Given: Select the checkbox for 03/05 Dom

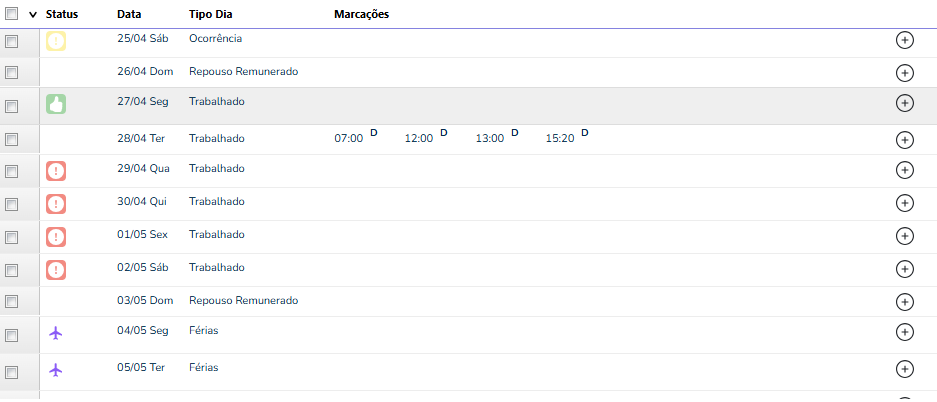Looking at the screenshot, I should point(12,301).
